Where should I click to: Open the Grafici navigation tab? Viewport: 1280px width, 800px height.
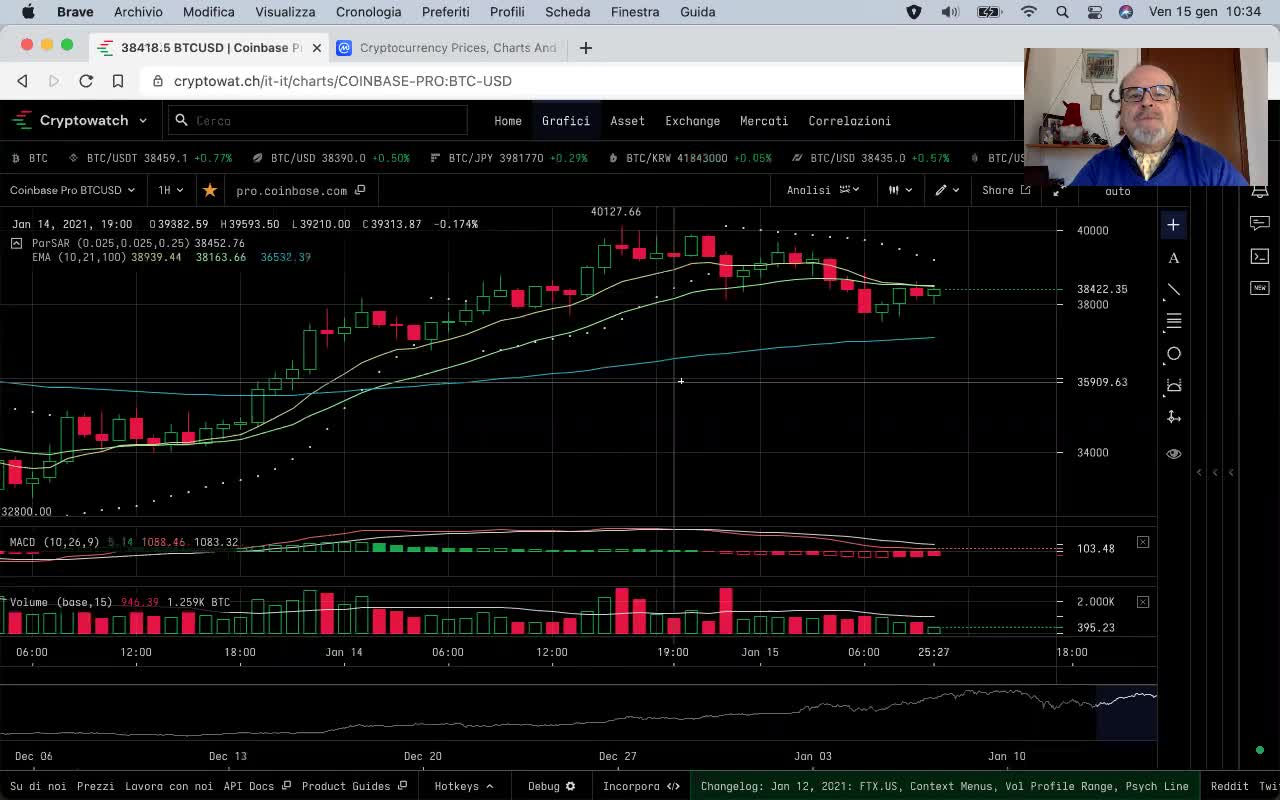click(566, 121)
